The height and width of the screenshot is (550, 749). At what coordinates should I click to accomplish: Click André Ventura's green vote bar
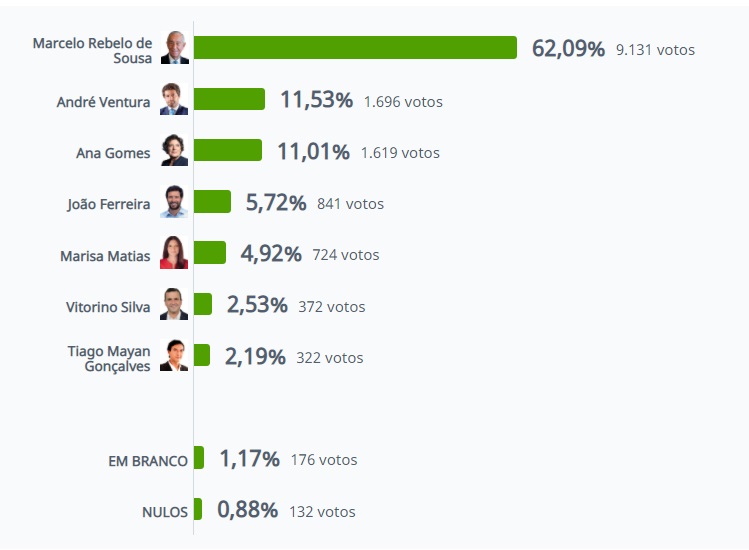(229, 99)
